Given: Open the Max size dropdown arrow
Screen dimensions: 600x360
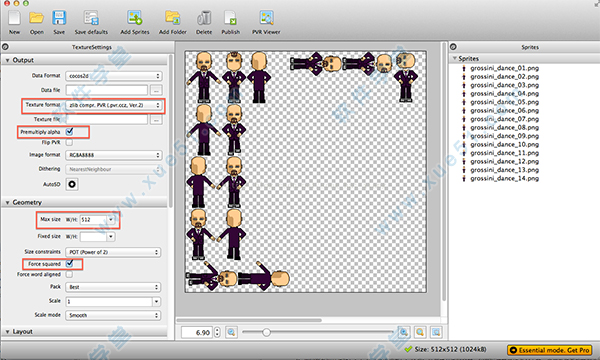Looking at the screenshot, I should point(111,220).
